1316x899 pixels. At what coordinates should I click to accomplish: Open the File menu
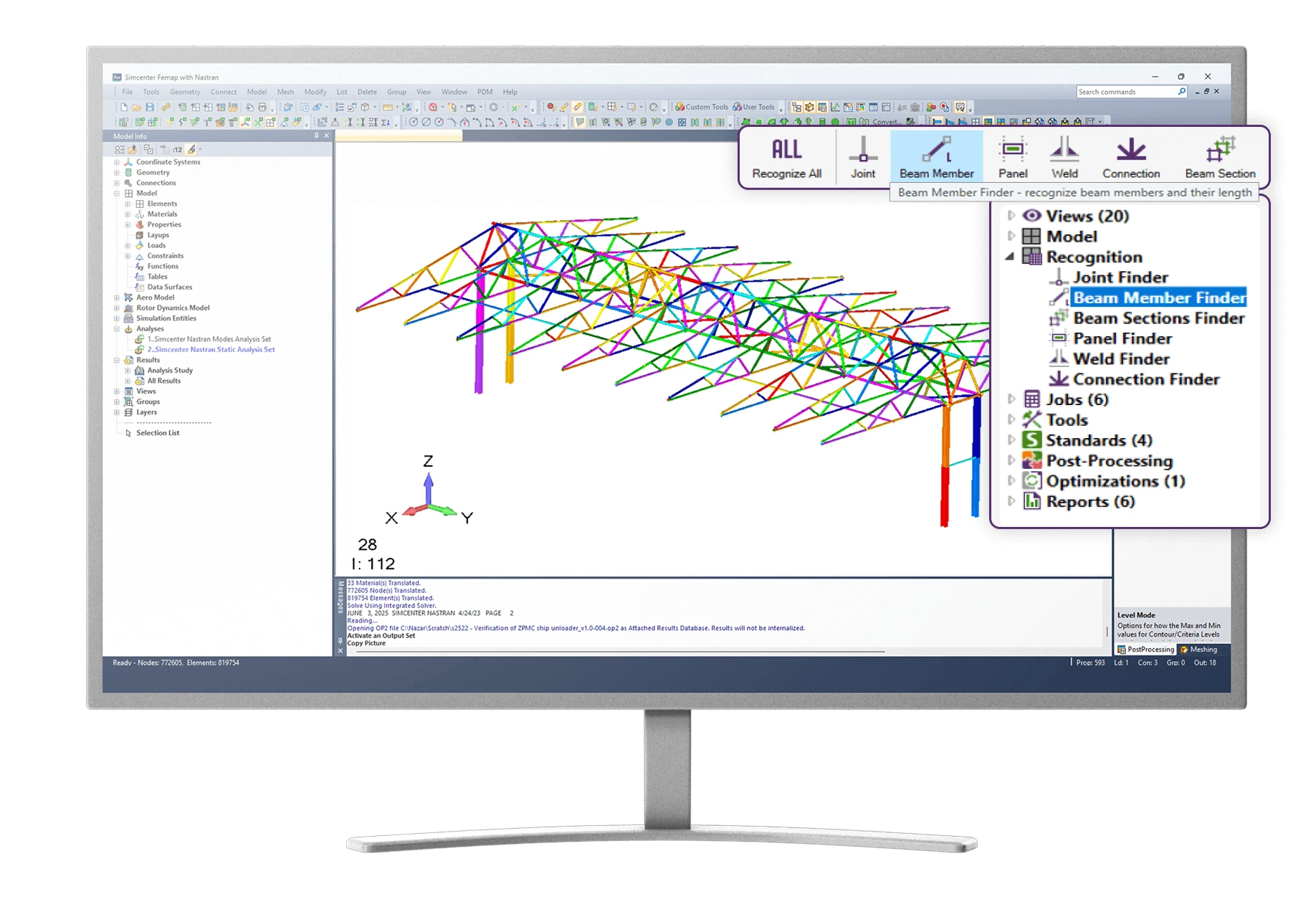[x=127, y=92]
